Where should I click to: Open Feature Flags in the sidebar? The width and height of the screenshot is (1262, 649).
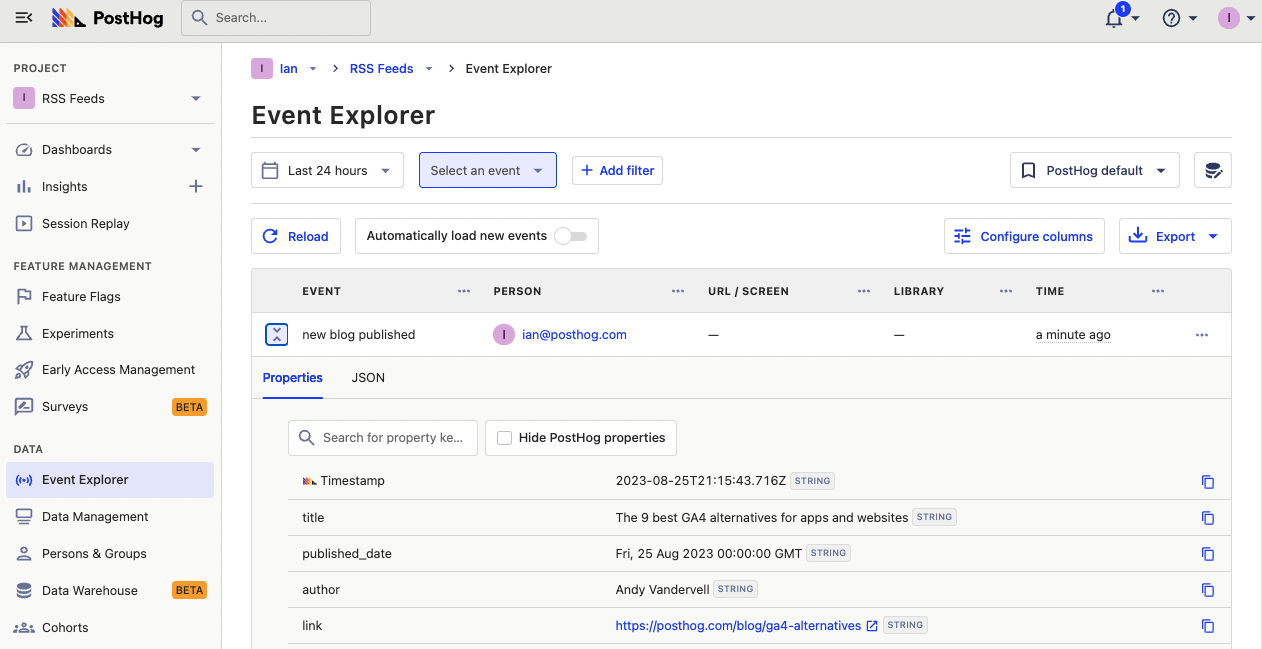pos(81,297)
